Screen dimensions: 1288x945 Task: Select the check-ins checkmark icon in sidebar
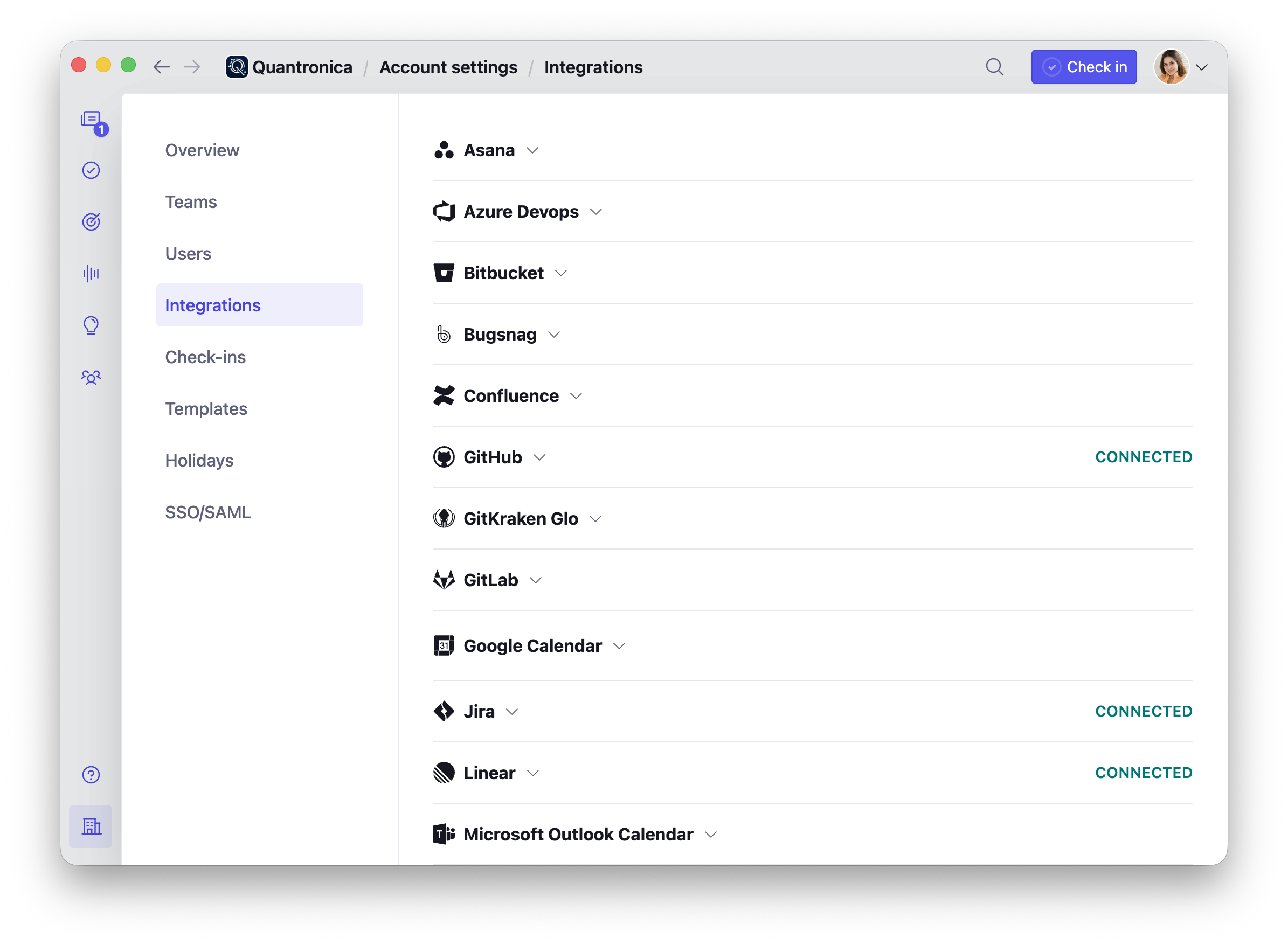(91, 169)
